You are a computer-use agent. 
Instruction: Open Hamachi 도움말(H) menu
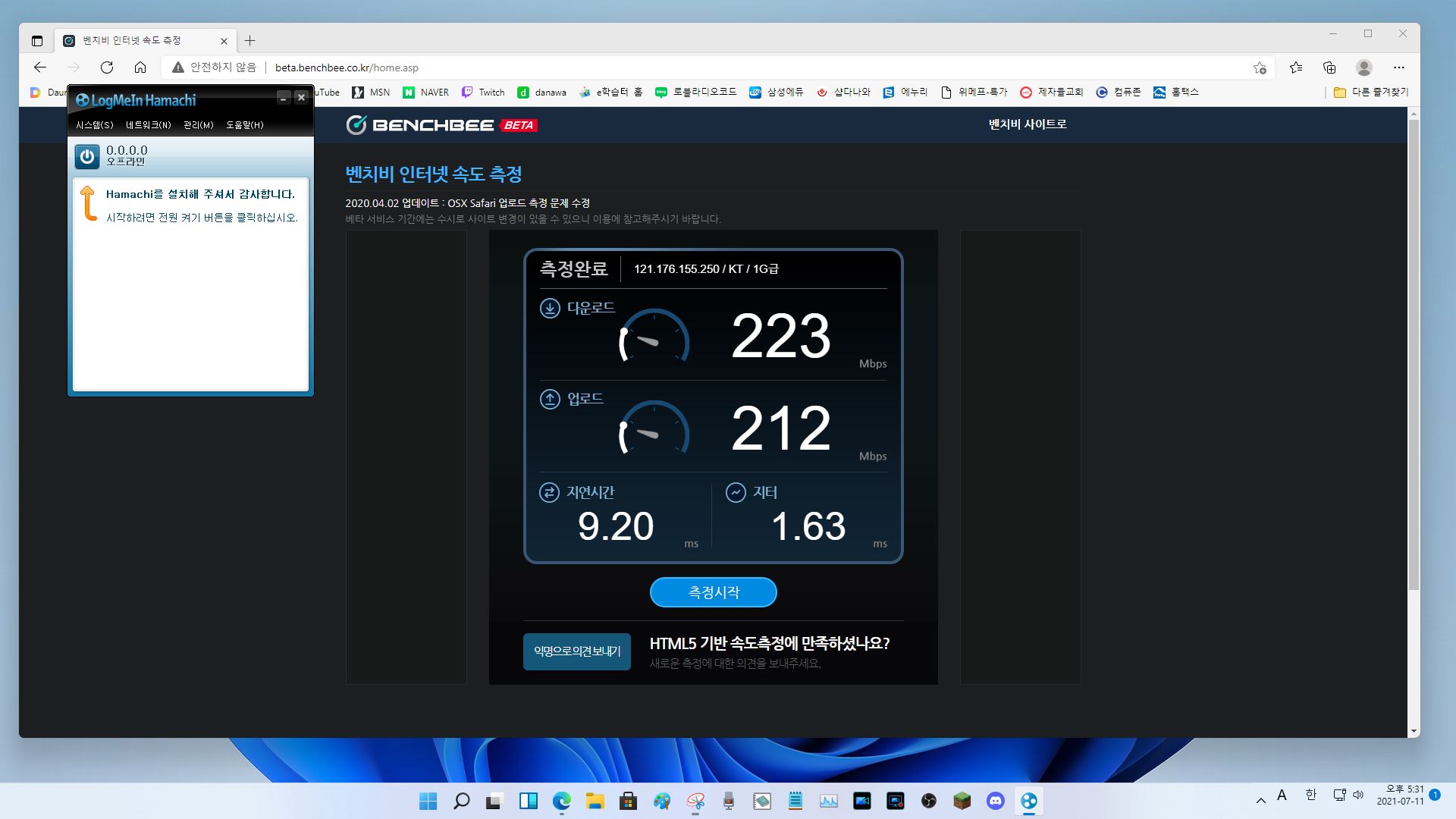(245, 125)
